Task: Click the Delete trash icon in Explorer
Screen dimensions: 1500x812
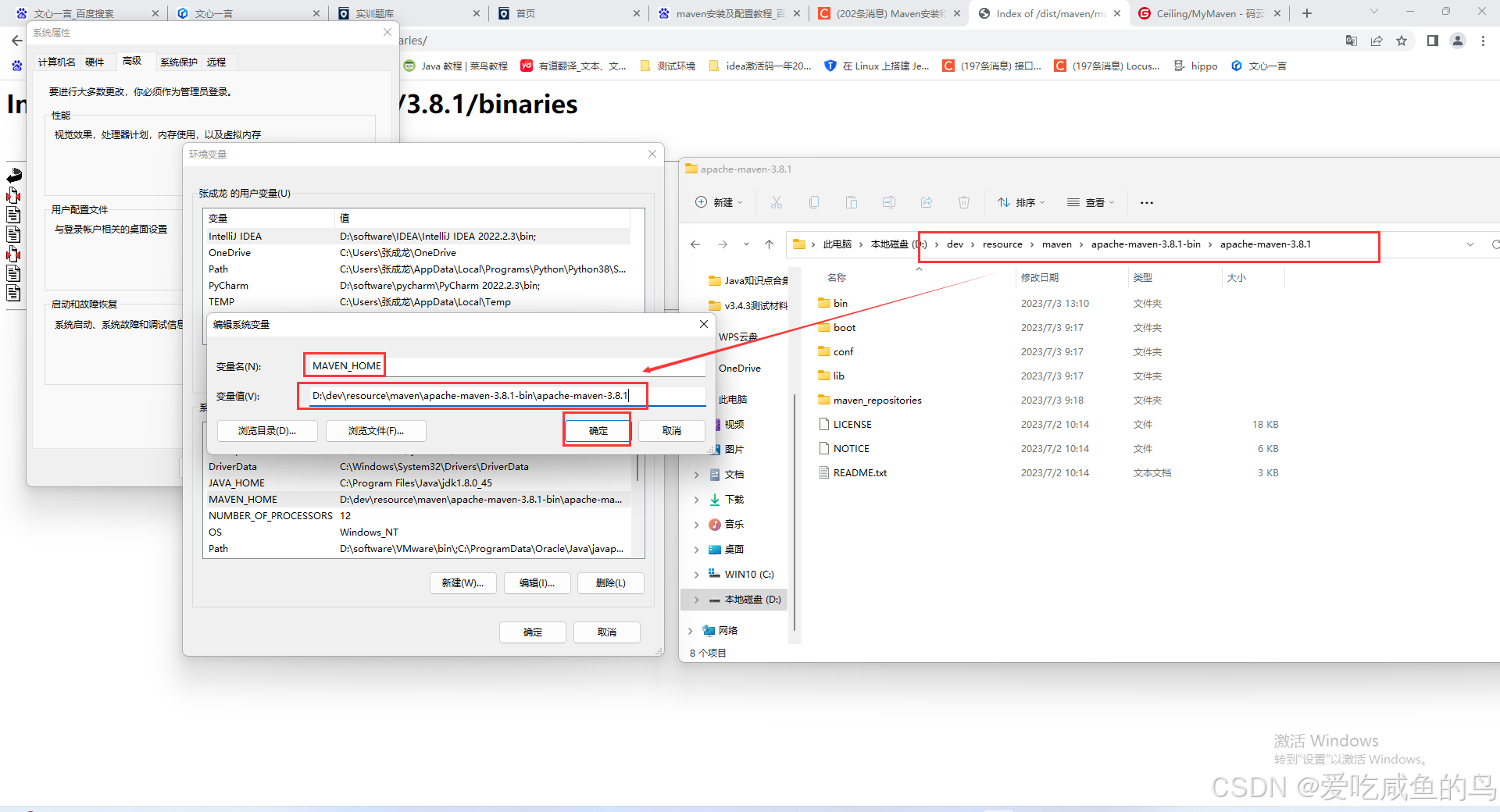Action: [x=963, y=202]
